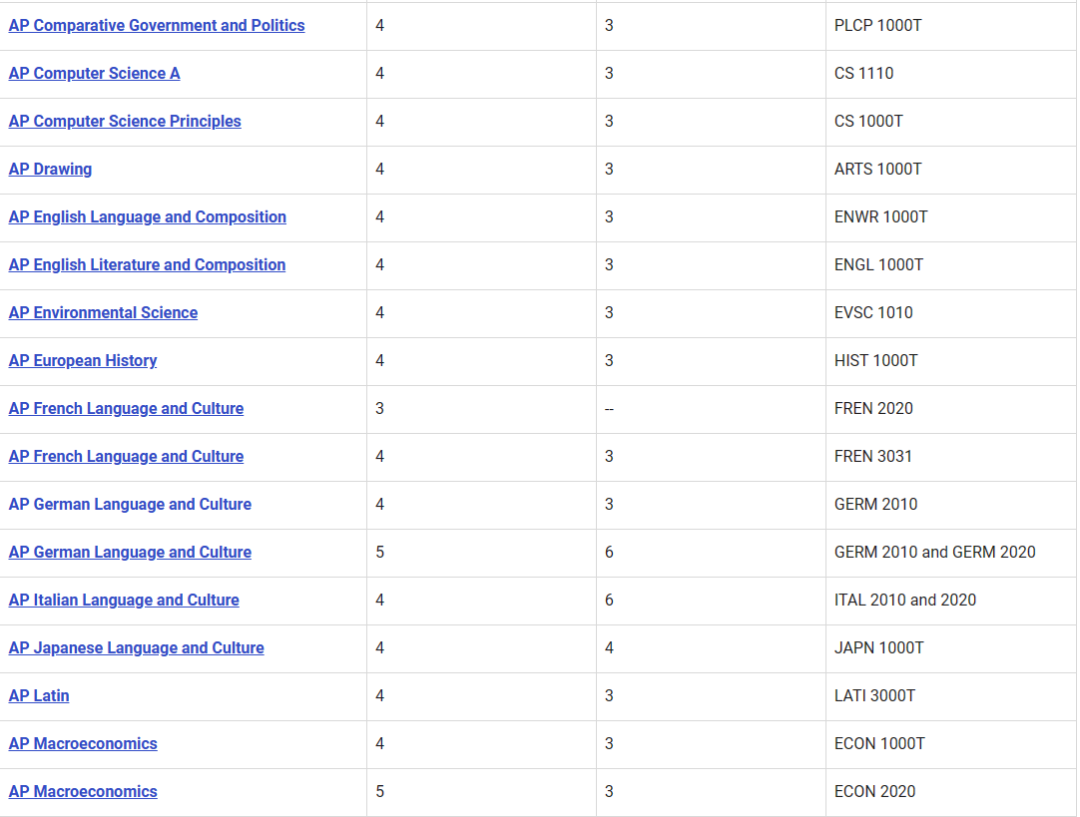Open AP Macroeconomics link in ECON 1000T row

click(83, 744)
